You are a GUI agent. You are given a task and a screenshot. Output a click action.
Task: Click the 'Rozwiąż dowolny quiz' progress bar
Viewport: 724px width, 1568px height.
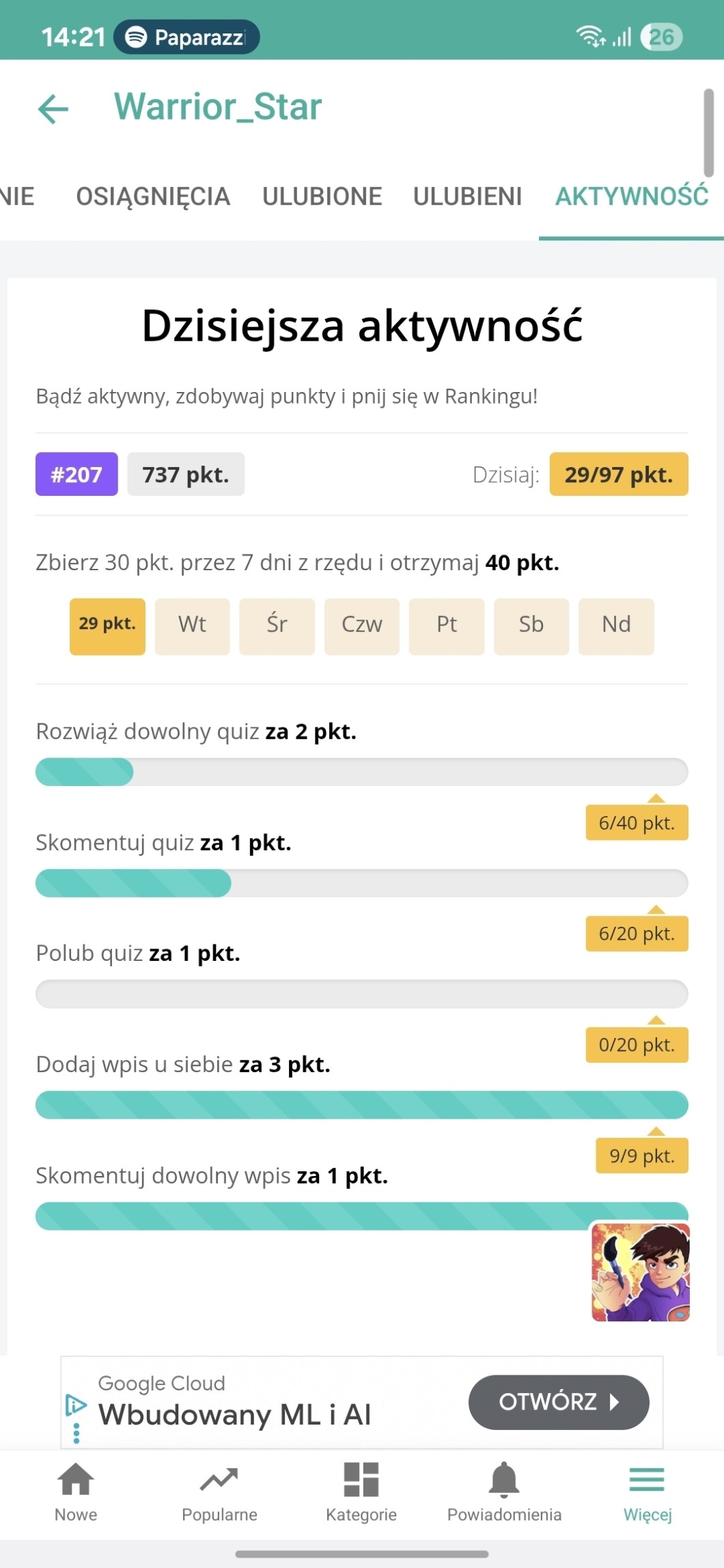361,772
